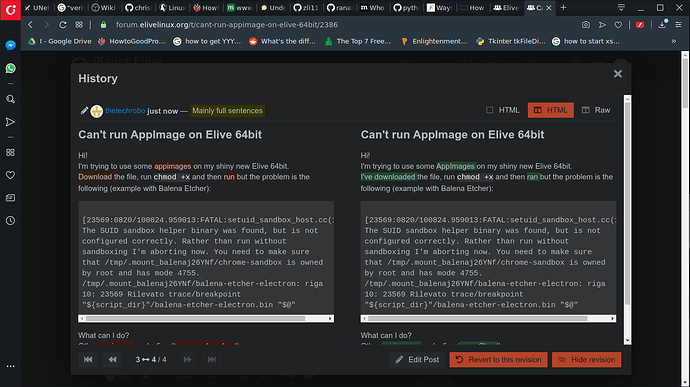This screenshot has width=690, height=387.
Task: Select Raw view mode
Action: [596, 110]
